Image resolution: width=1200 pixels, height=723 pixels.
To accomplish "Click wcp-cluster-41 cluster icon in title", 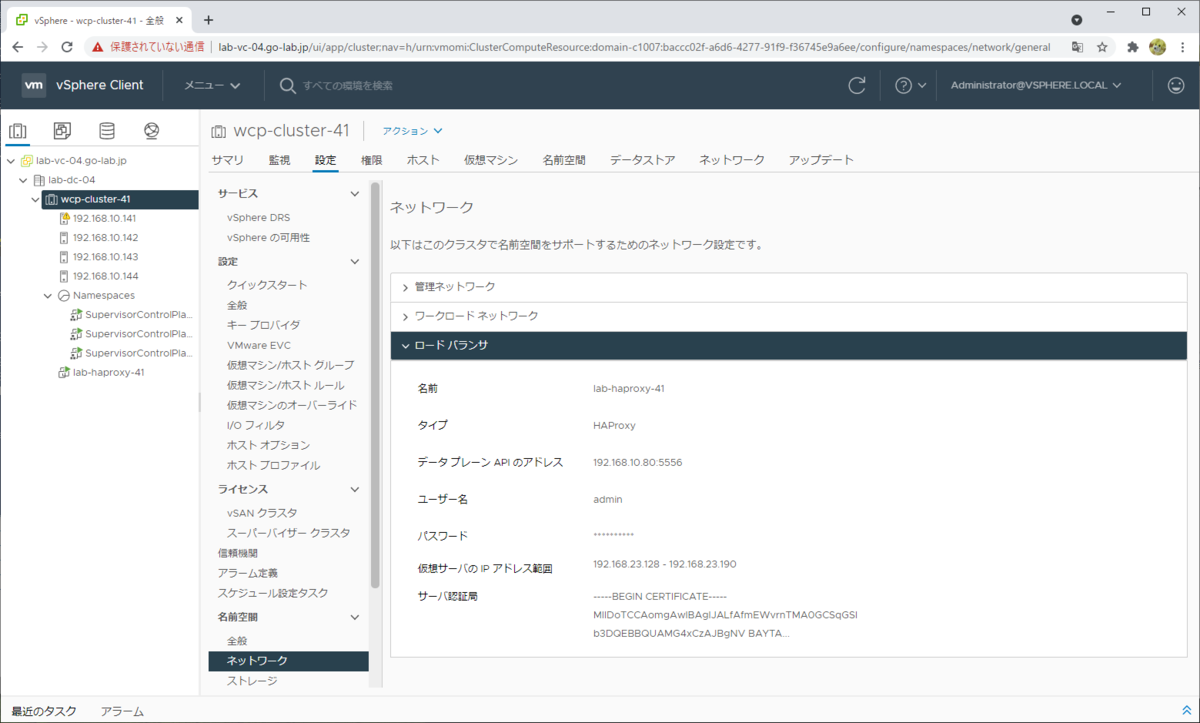I will point(218,131).
